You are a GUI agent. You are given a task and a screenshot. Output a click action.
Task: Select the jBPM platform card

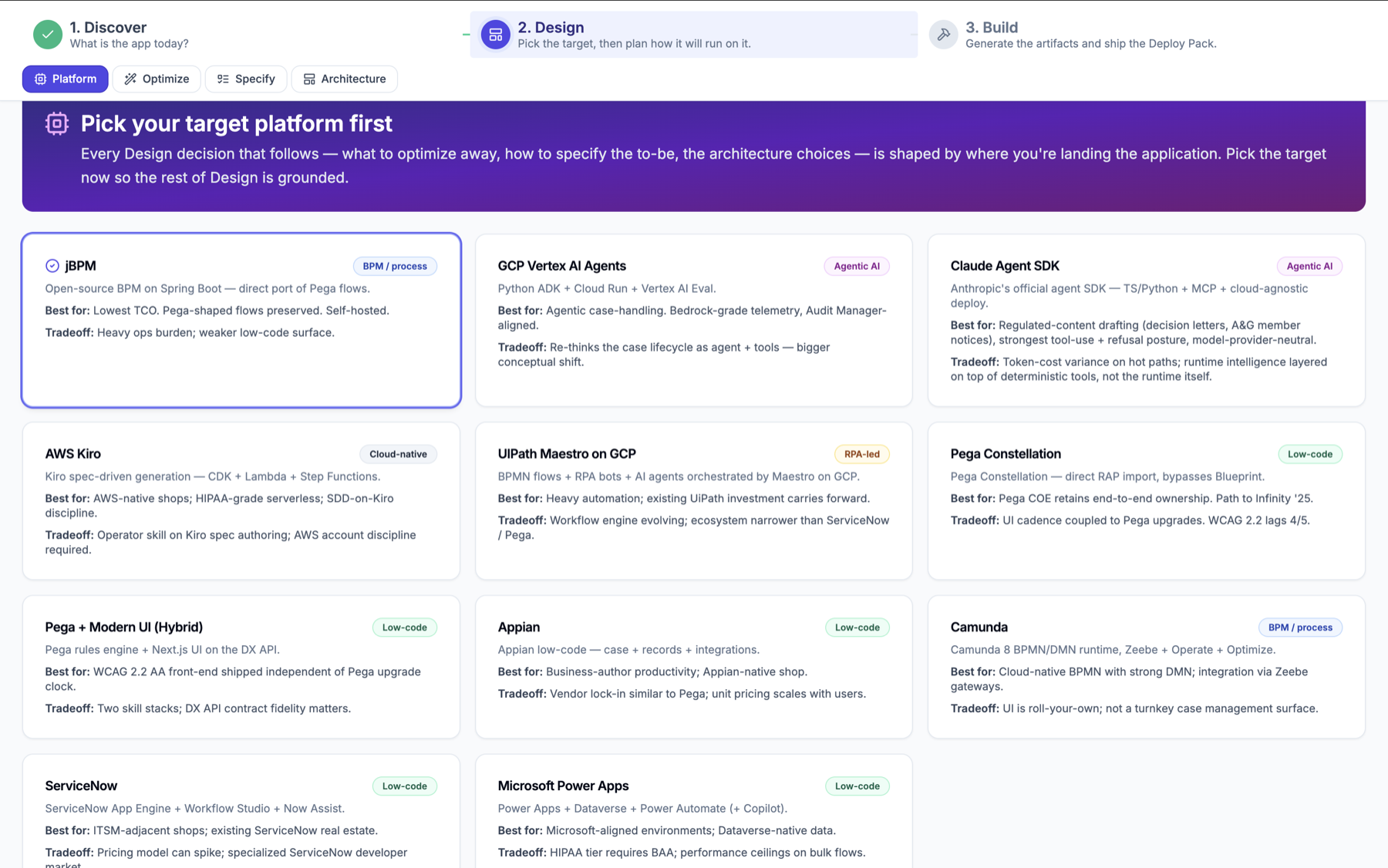pyautogui.click(x=241, y=320)
